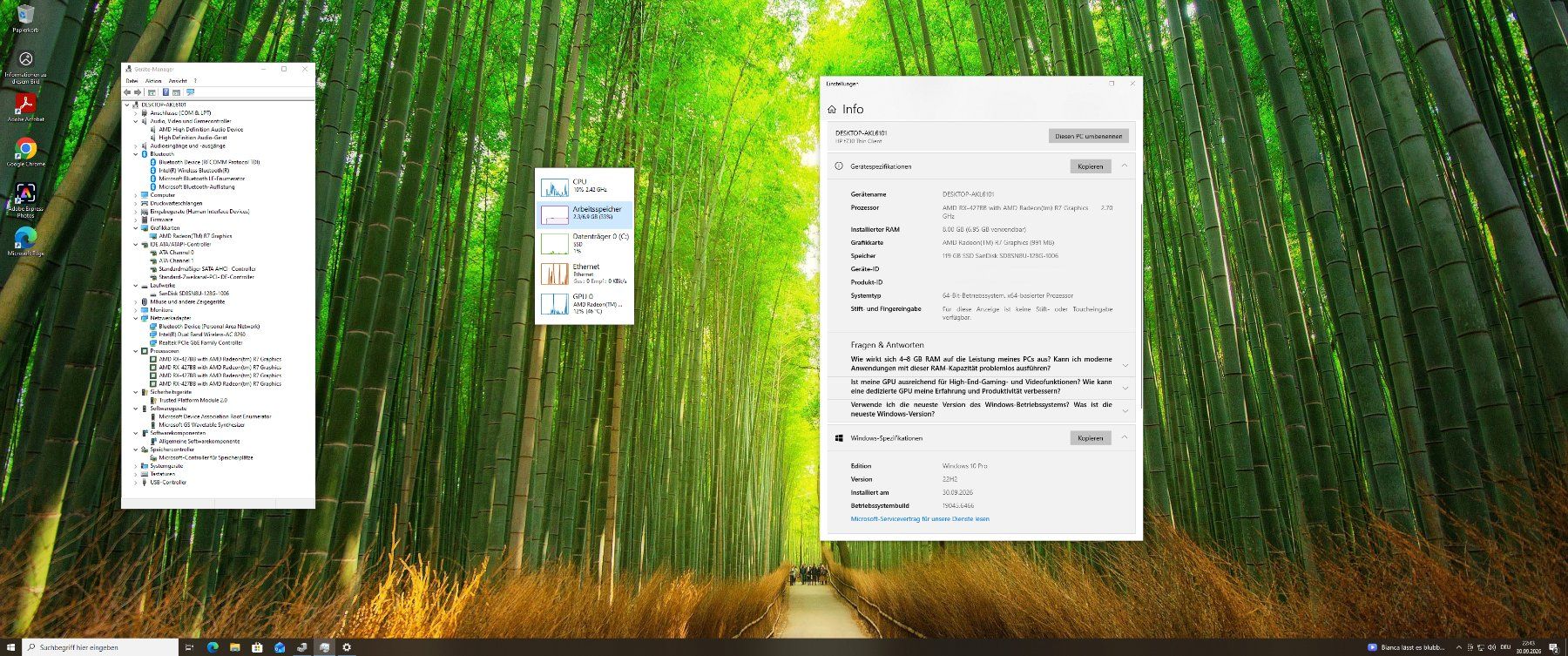Open the Aktion menu in Geräte-Manager

pyautogui.click(x=153, y=80)
